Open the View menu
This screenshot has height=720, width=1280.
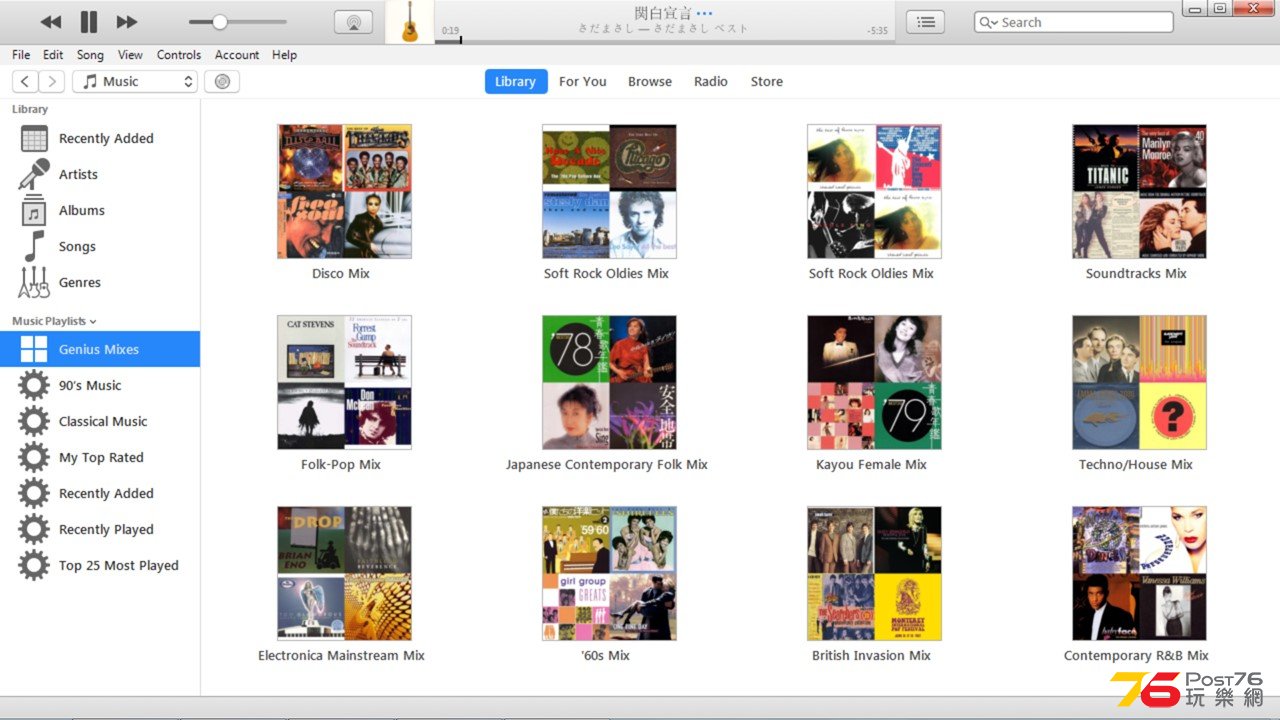(x=130, y=55)
